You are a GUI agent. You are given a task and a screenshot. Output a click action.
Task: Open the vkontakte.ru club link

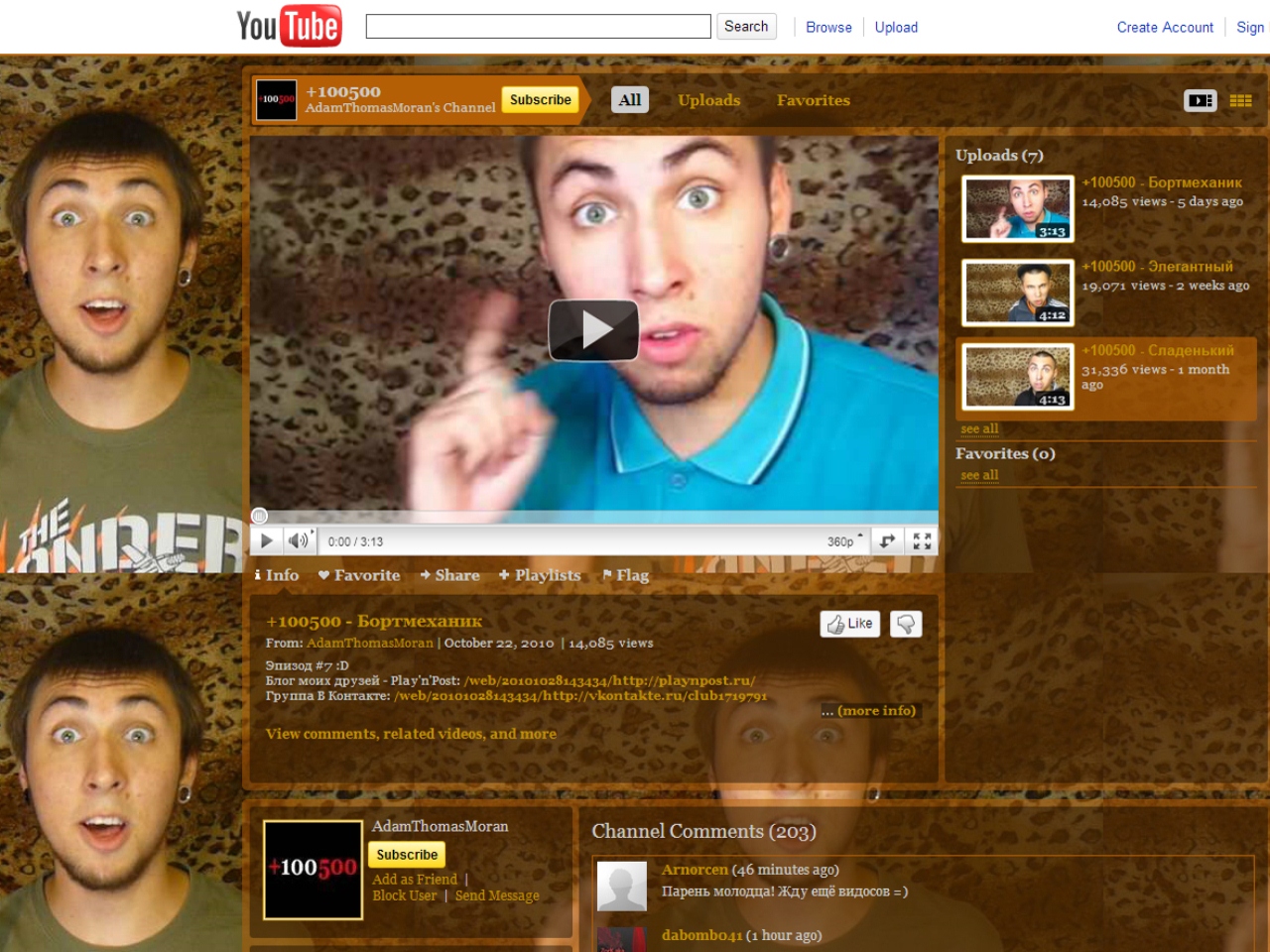tap(580, 696)
